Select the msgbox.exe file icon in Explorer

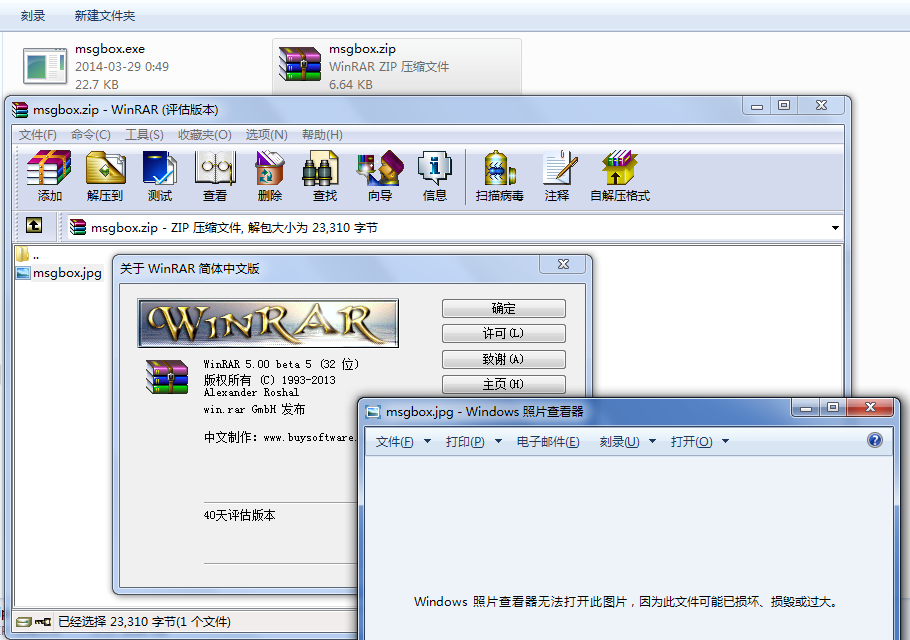coord(45,66)
